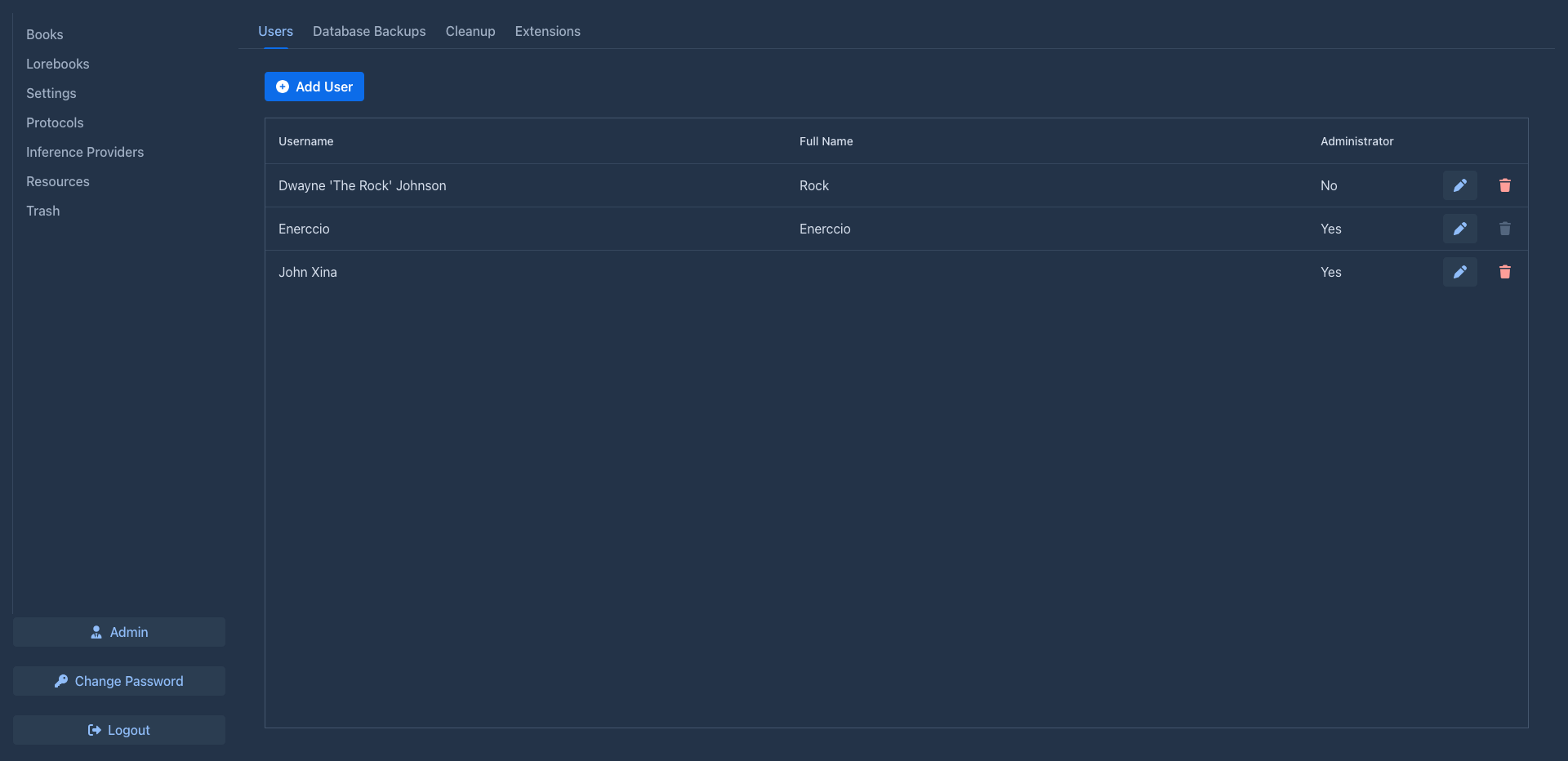The width and height of the screenshot is (1568, 761).
Task: Open Settings in the sidebar
Action: coord(51,93)
